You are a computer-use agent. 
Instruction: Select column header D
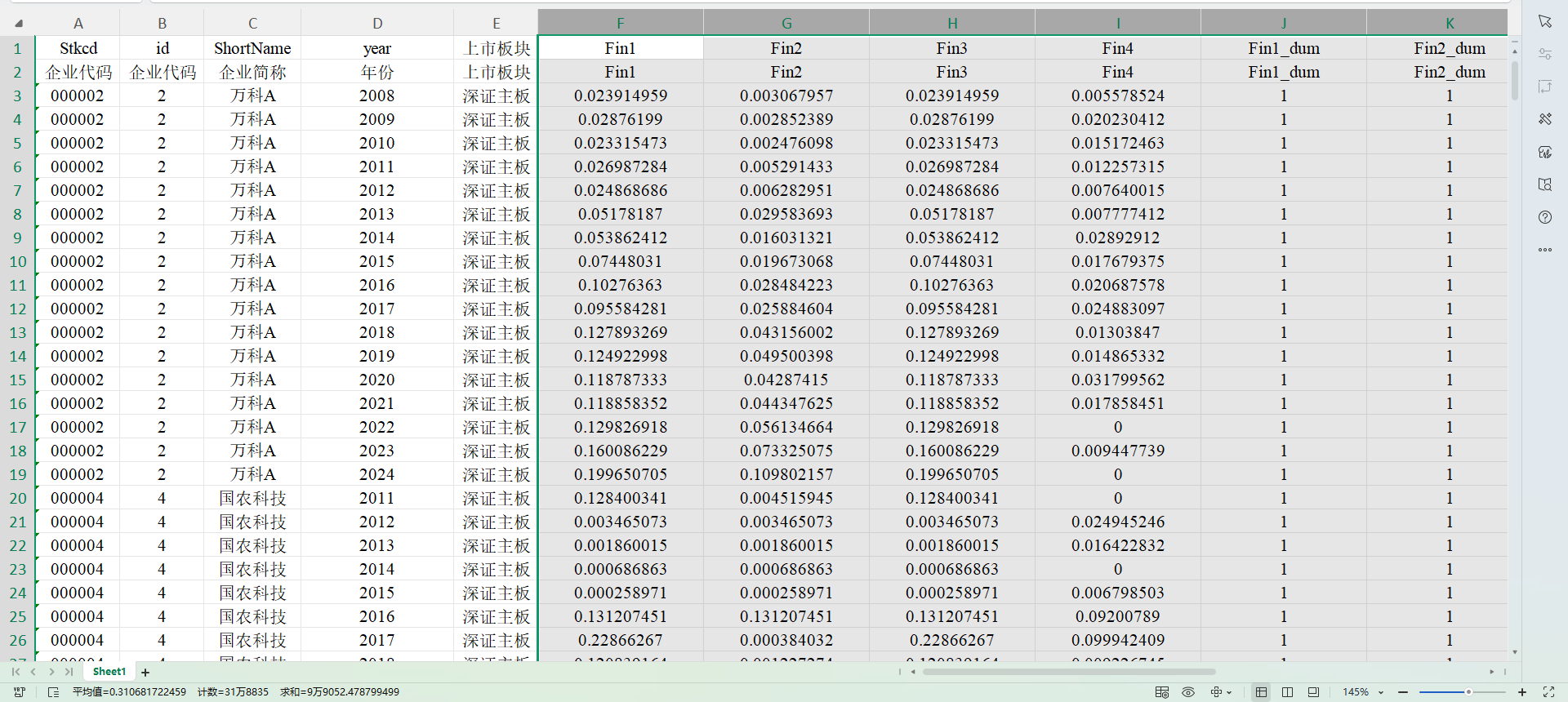(377, 24)
